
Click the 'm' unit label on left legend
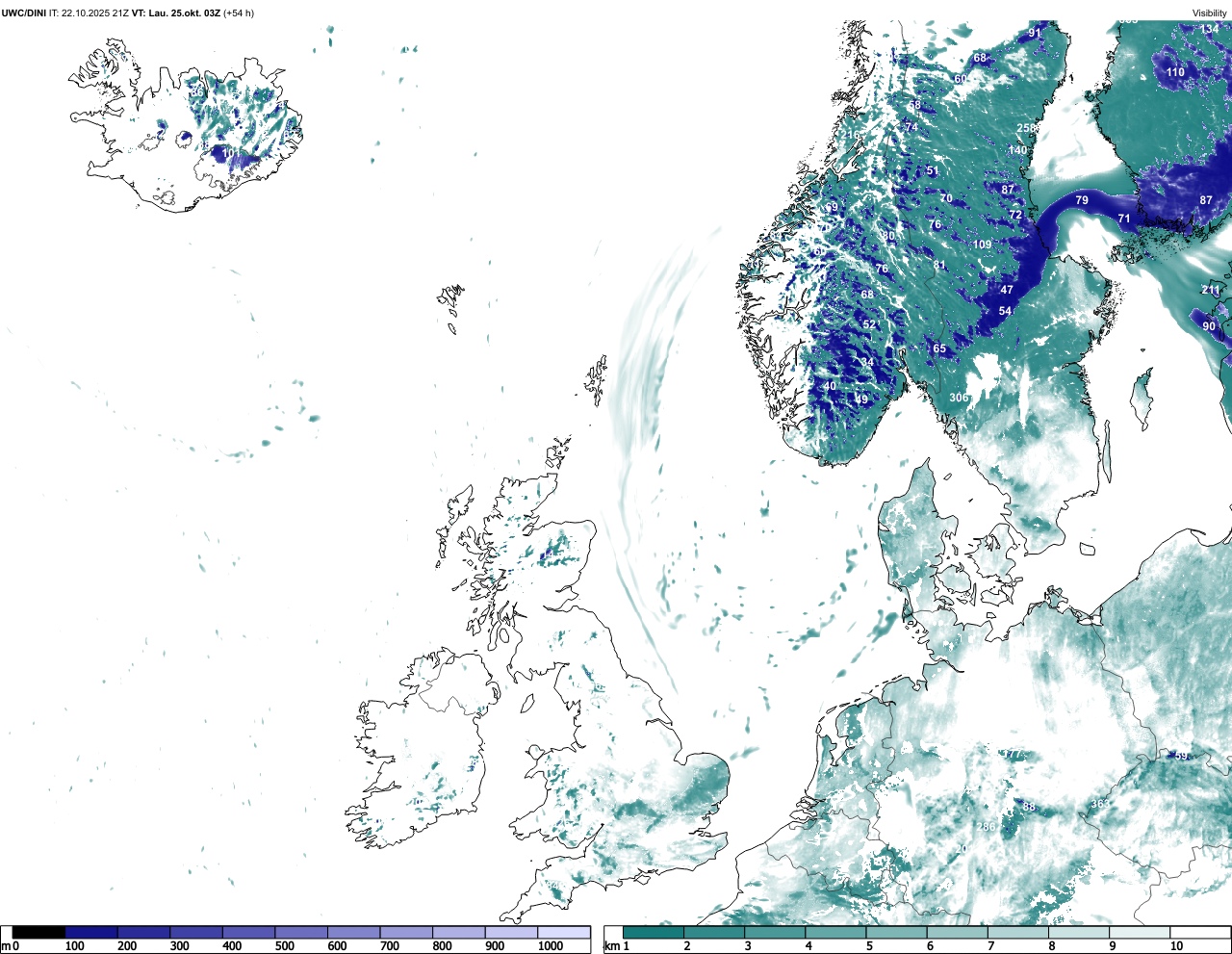pyautogui.click(x=6, y=946)
